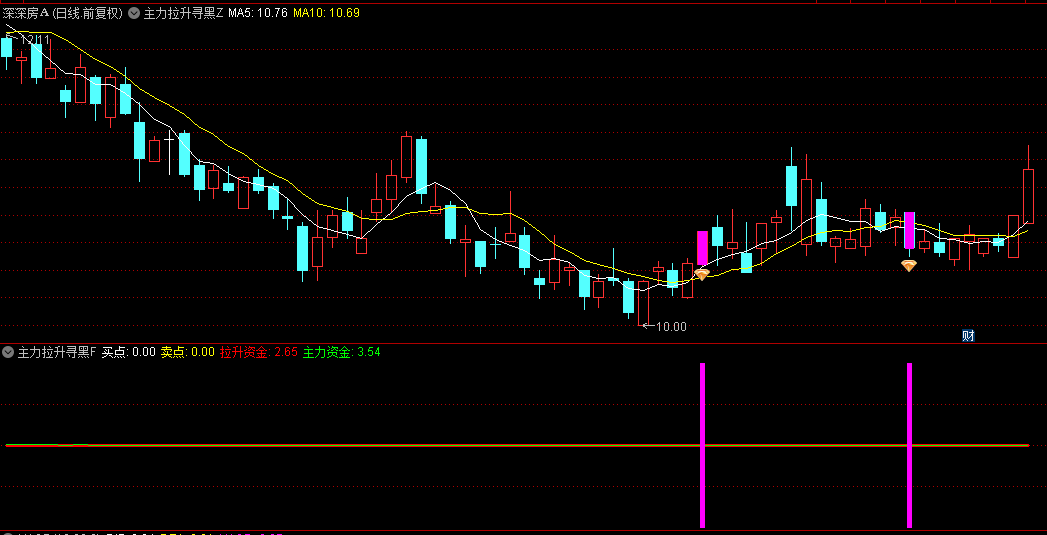The width and height of the screenshot is (1047, 535).
Task: Click the first orange diamond signal icon
Action: click(x=702, y=274)
